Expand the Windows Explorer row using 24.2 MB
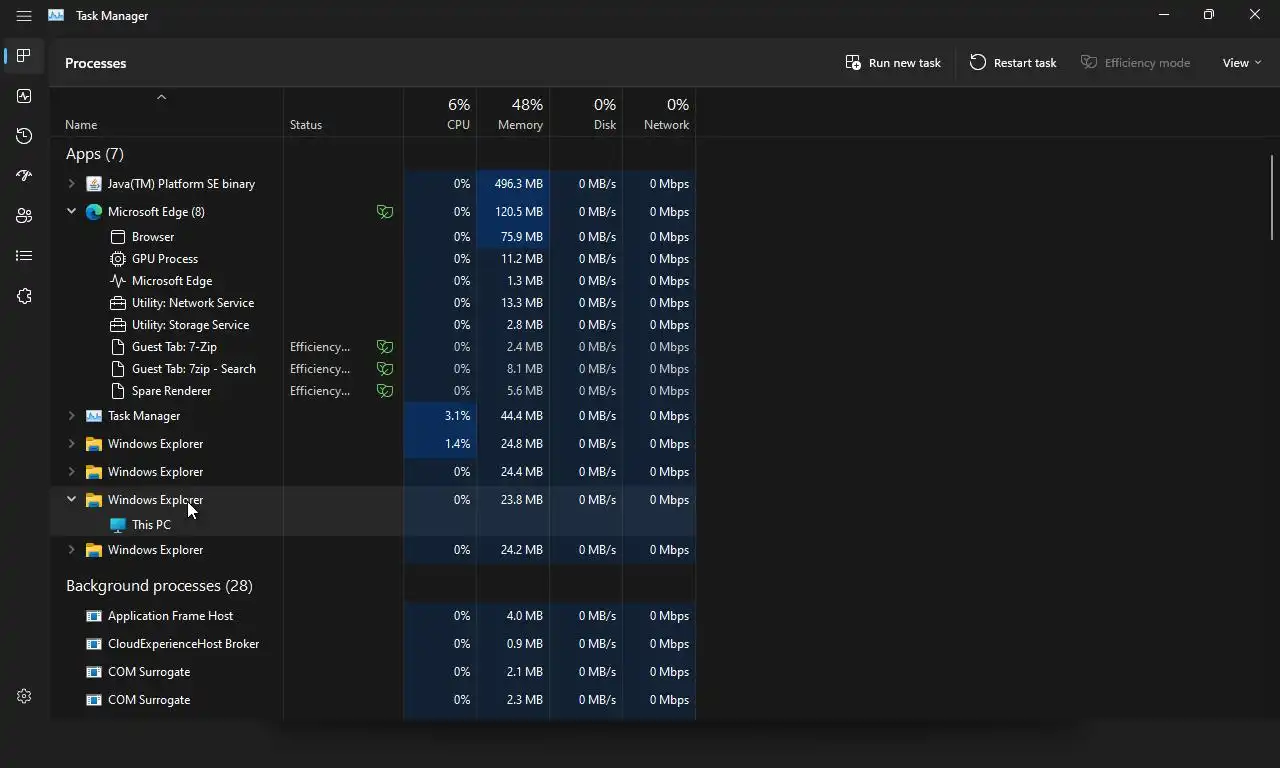Screen dimensions: 1280x768 [x=71, y=550]
